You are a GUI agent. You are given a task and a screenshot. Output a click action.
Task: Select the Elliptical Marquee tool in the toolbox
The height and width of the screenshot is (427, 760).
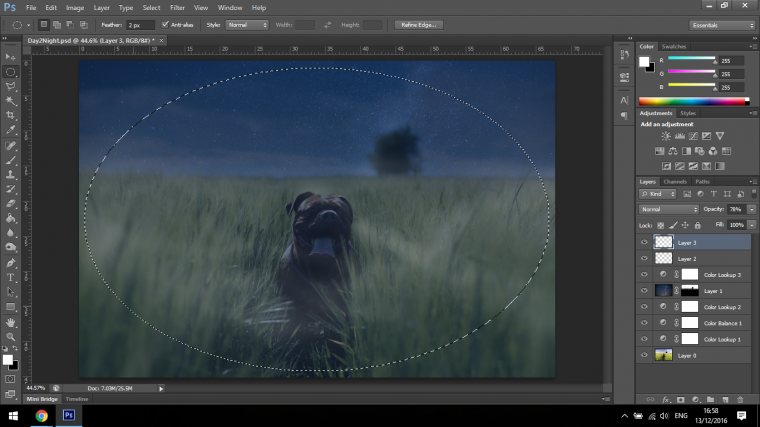pos(10,72)
